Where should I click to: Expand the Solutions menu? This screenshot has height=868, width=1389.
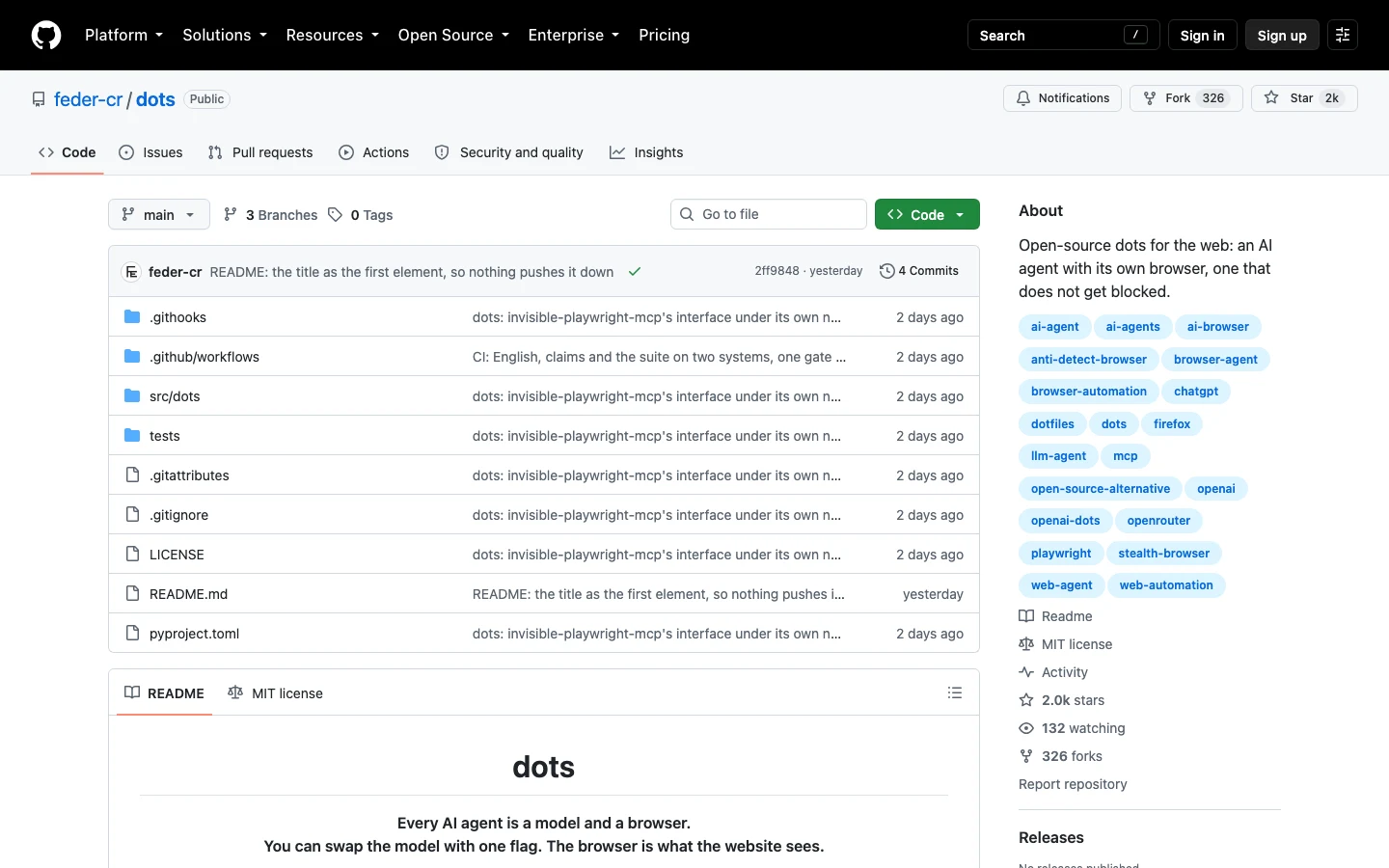(225, 35)
